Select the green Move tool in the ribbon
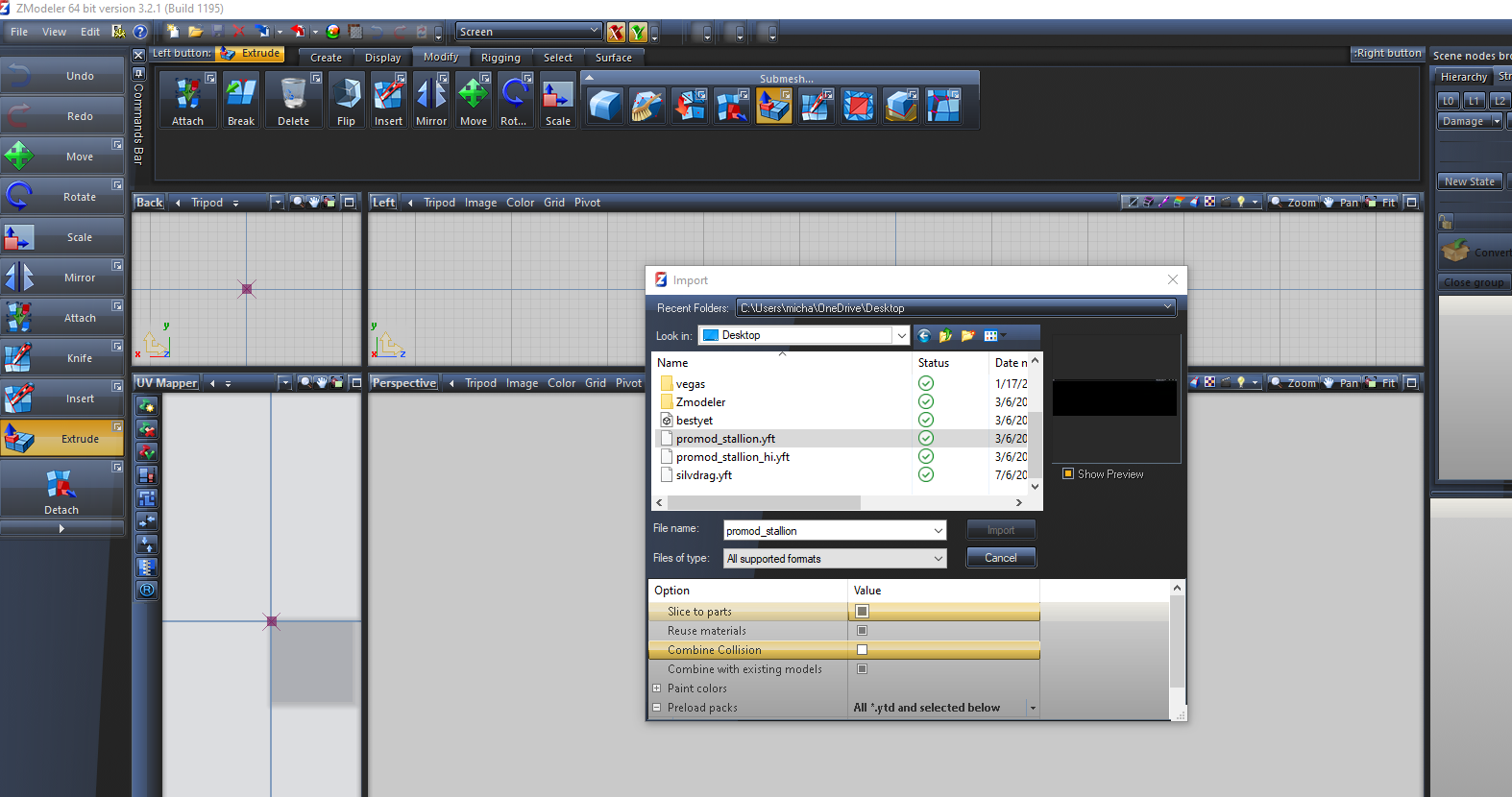1512x797 pixels. [x=474, y=100]
